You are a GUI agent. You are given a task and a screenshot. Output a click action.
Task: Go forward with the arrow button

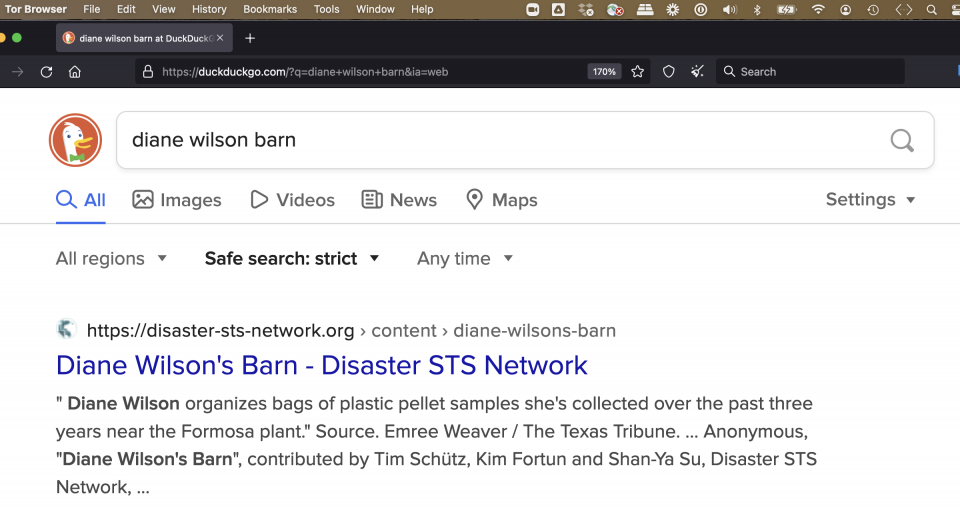[18, 72]
